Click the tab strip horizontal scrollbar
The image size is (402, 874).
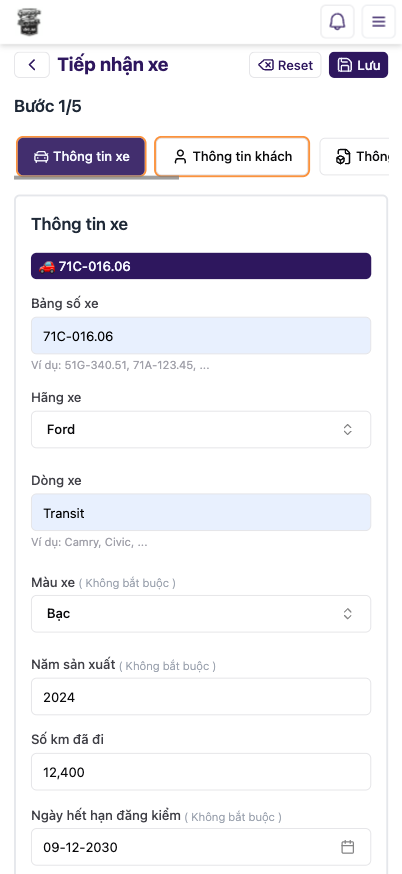(x=96, y=178)
